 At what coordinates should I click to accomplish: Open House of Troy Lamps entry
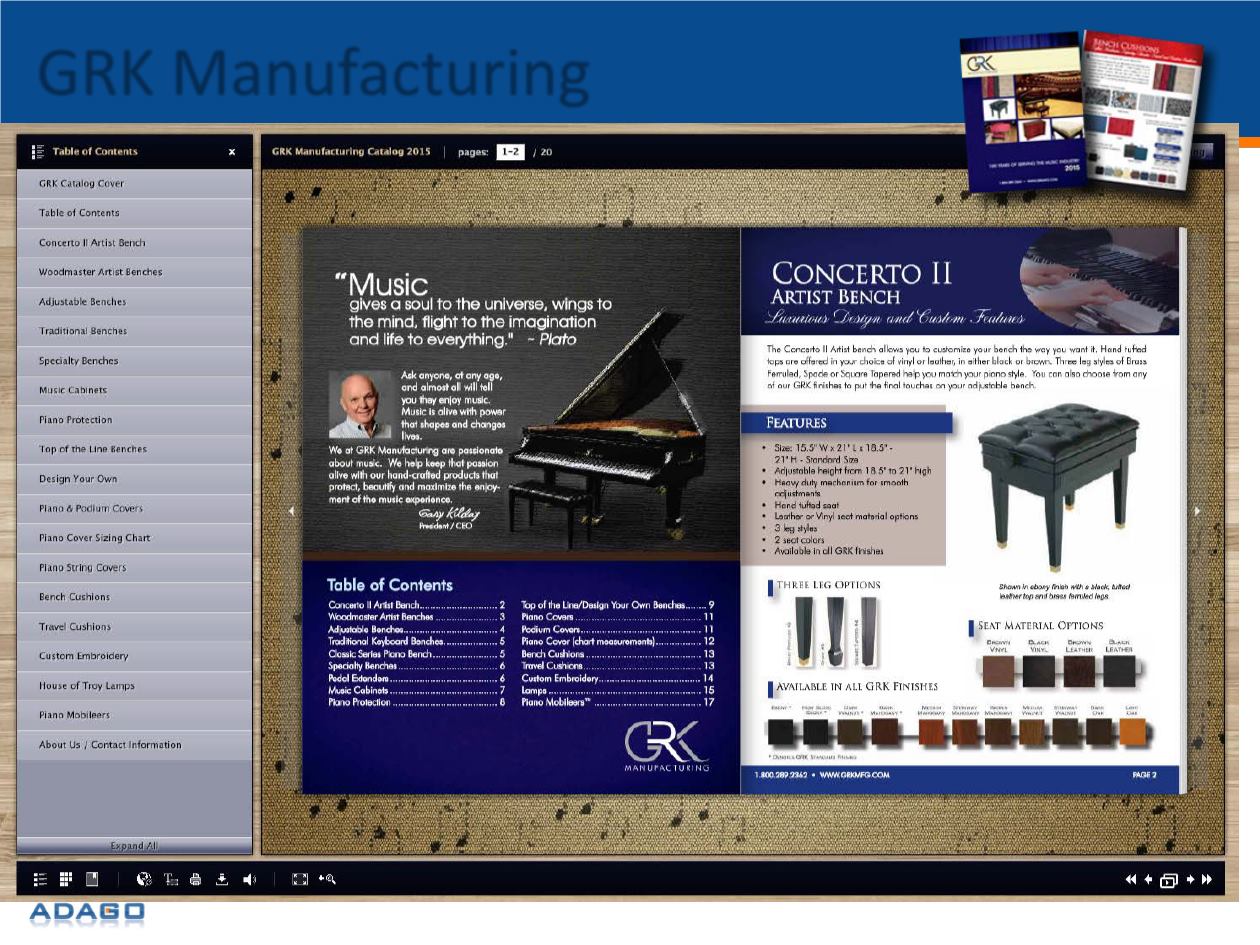click(x=135, y=686)
